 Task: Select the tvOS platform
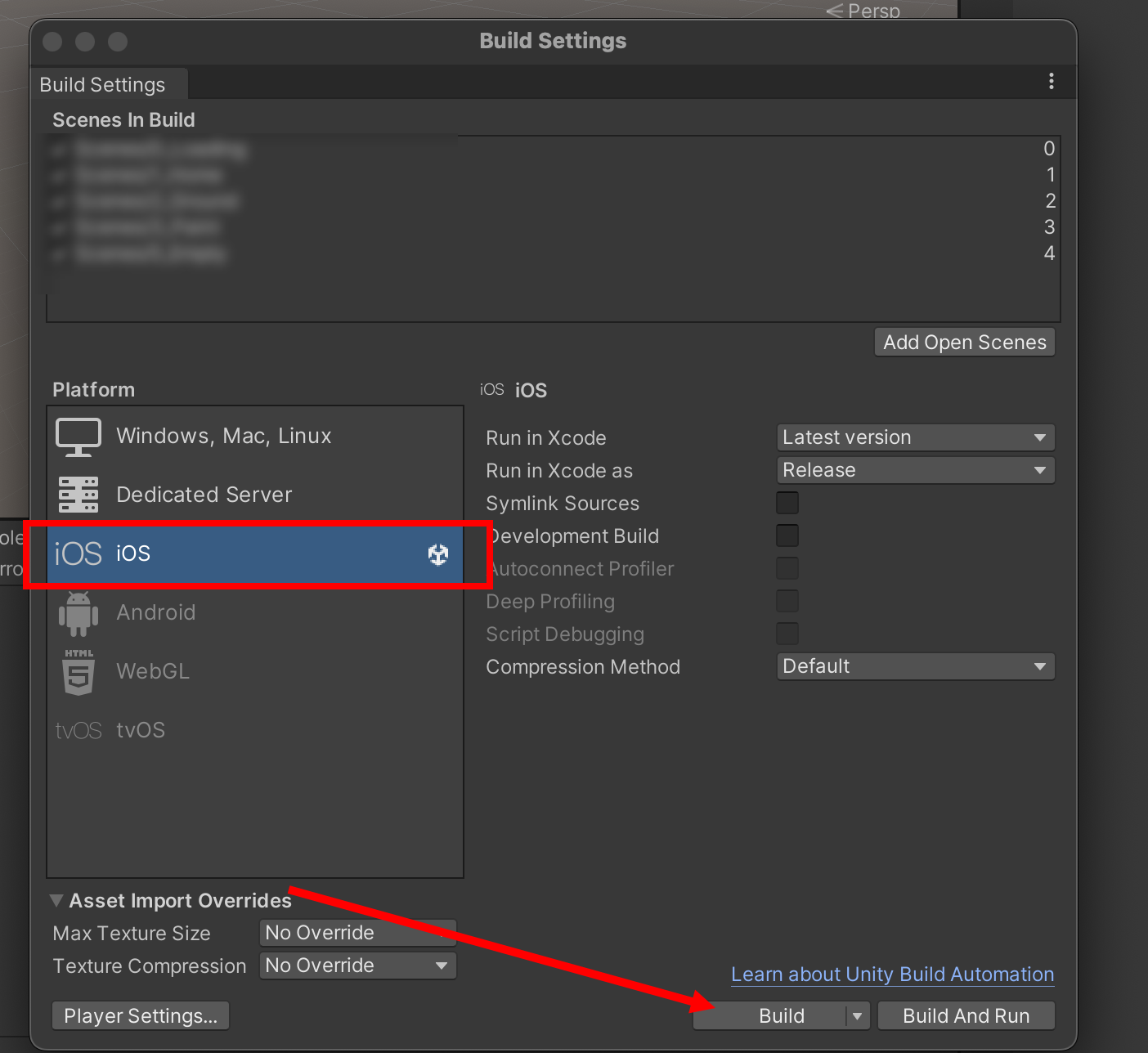click(x=255, y=730)
